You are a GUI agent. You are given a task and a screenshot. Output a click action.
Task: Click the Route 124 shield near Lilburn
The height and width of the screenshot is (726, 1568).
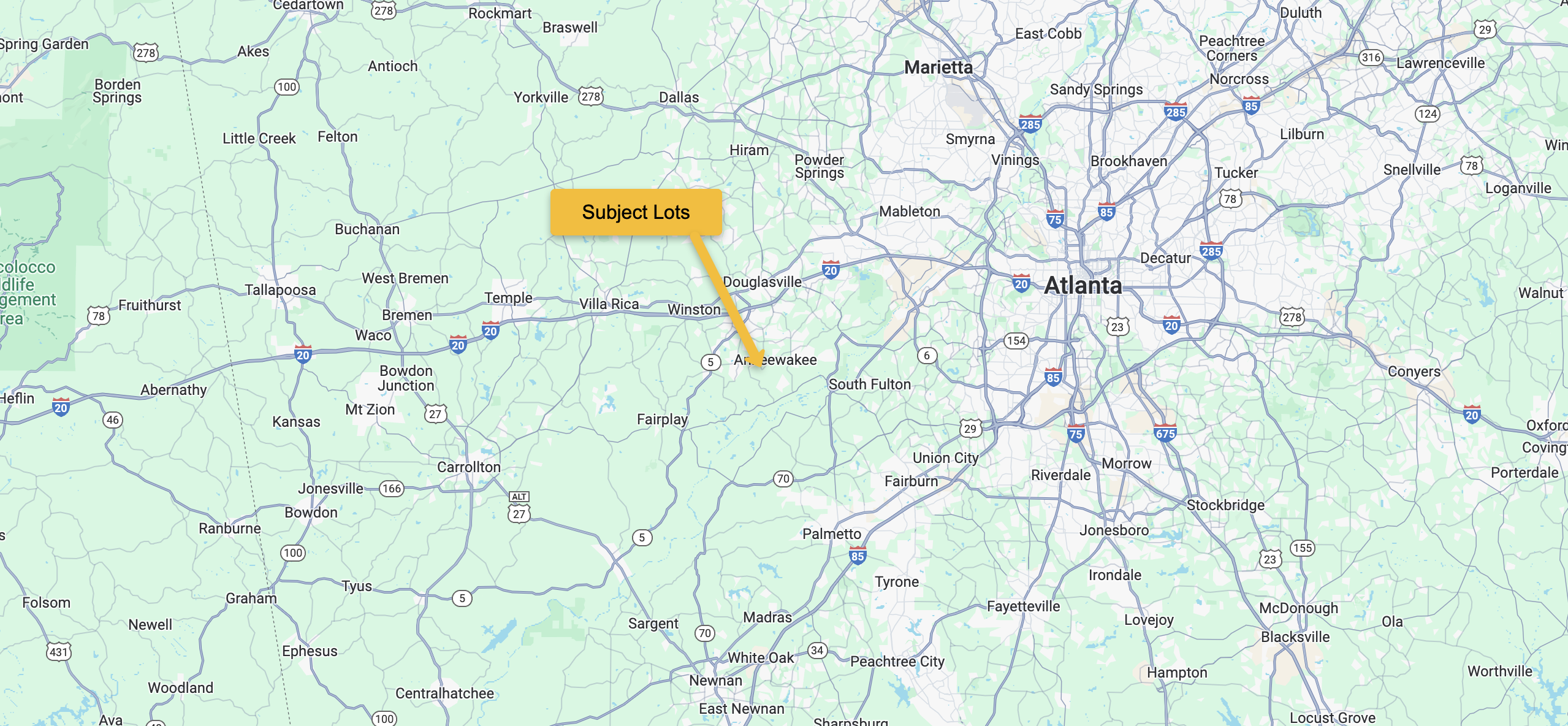click(x=1427, y=113)
